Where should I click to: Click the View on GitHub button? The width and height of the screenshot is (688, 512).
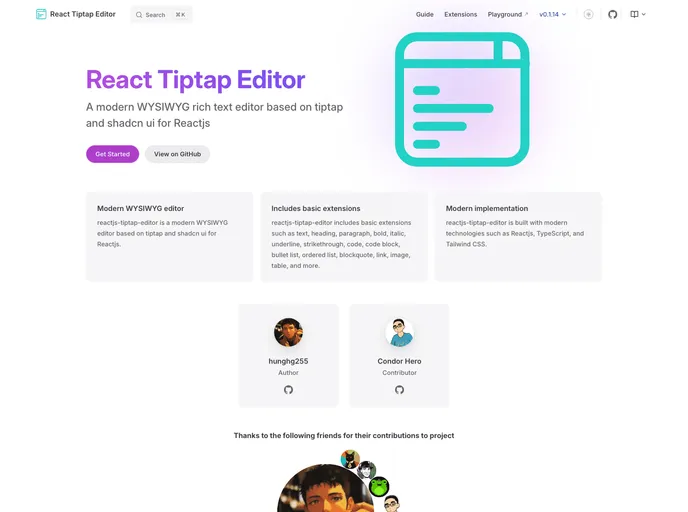coord(177,154)
